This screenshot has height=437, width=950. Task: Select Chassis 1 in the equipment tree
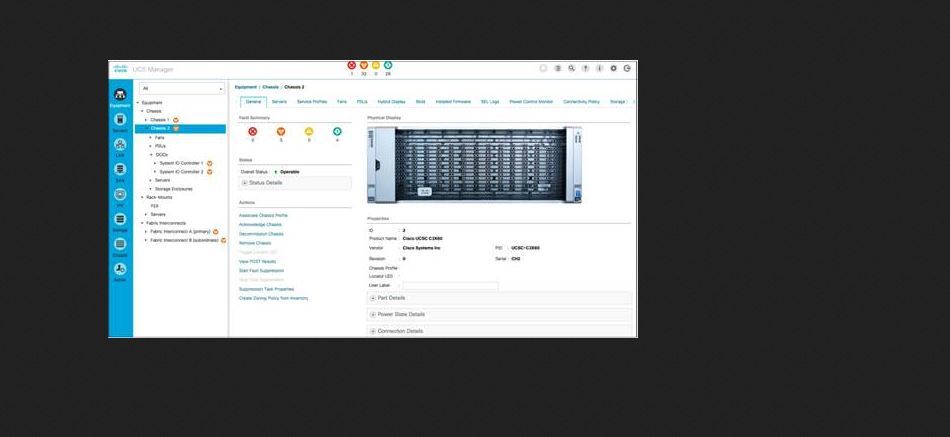coord(159,120)
